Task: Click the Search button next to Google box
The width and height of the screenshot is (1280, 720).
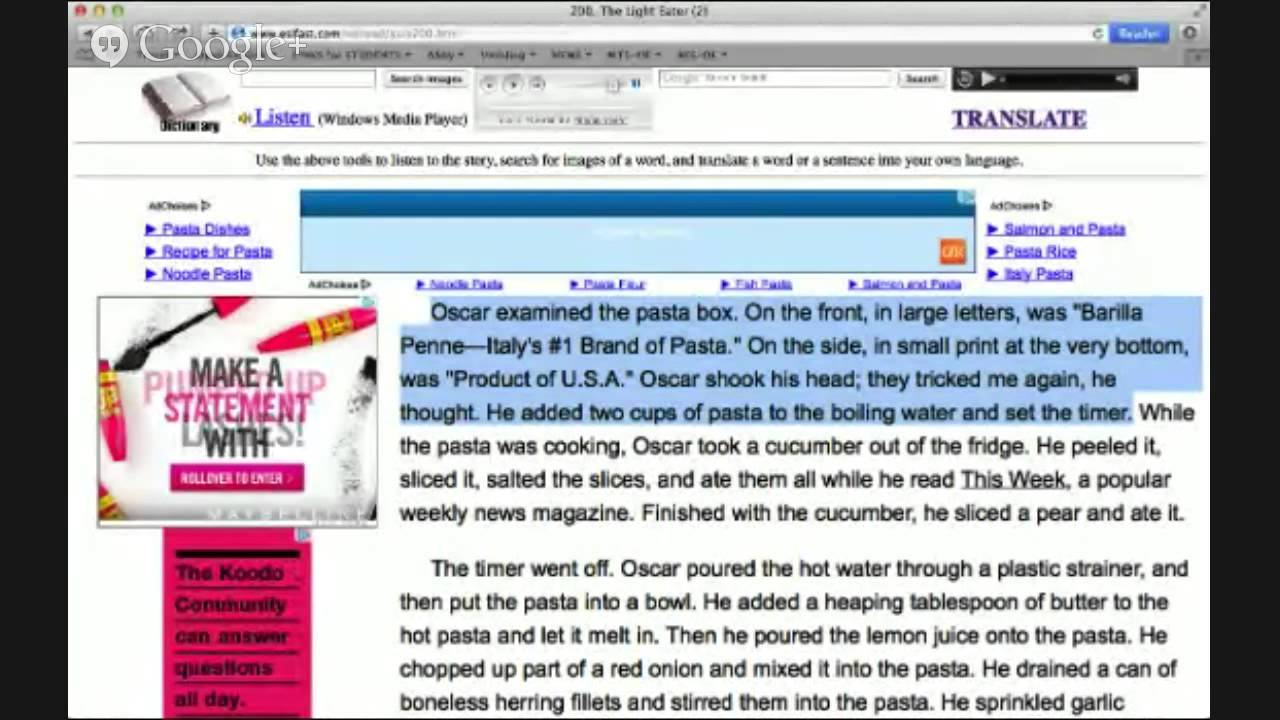Action: pyautogui.click(x=920, y=78)
